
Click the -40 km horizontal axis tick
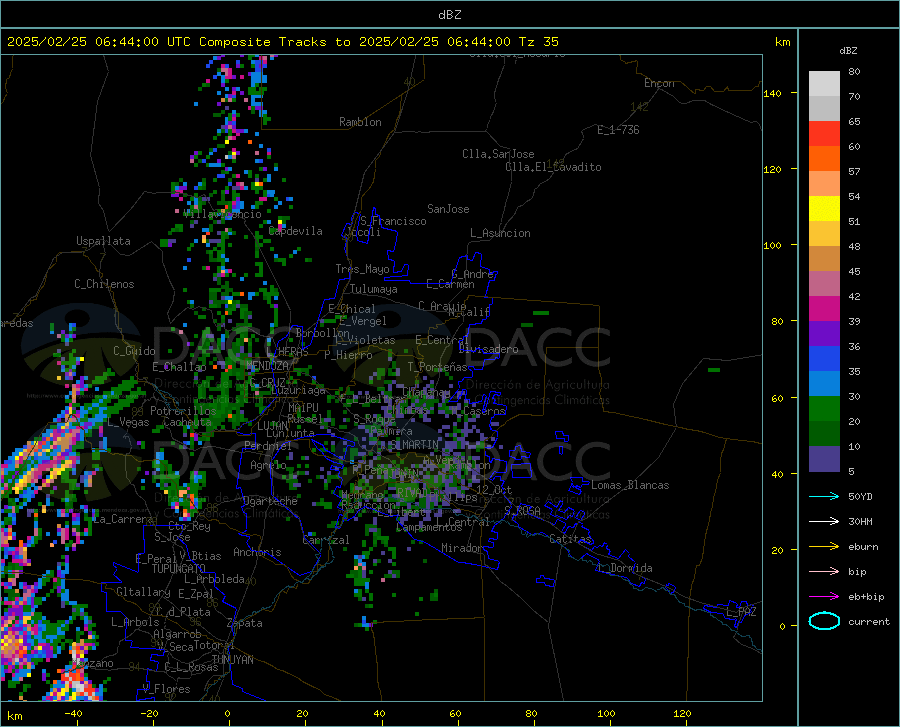click(x=73, y=714)
